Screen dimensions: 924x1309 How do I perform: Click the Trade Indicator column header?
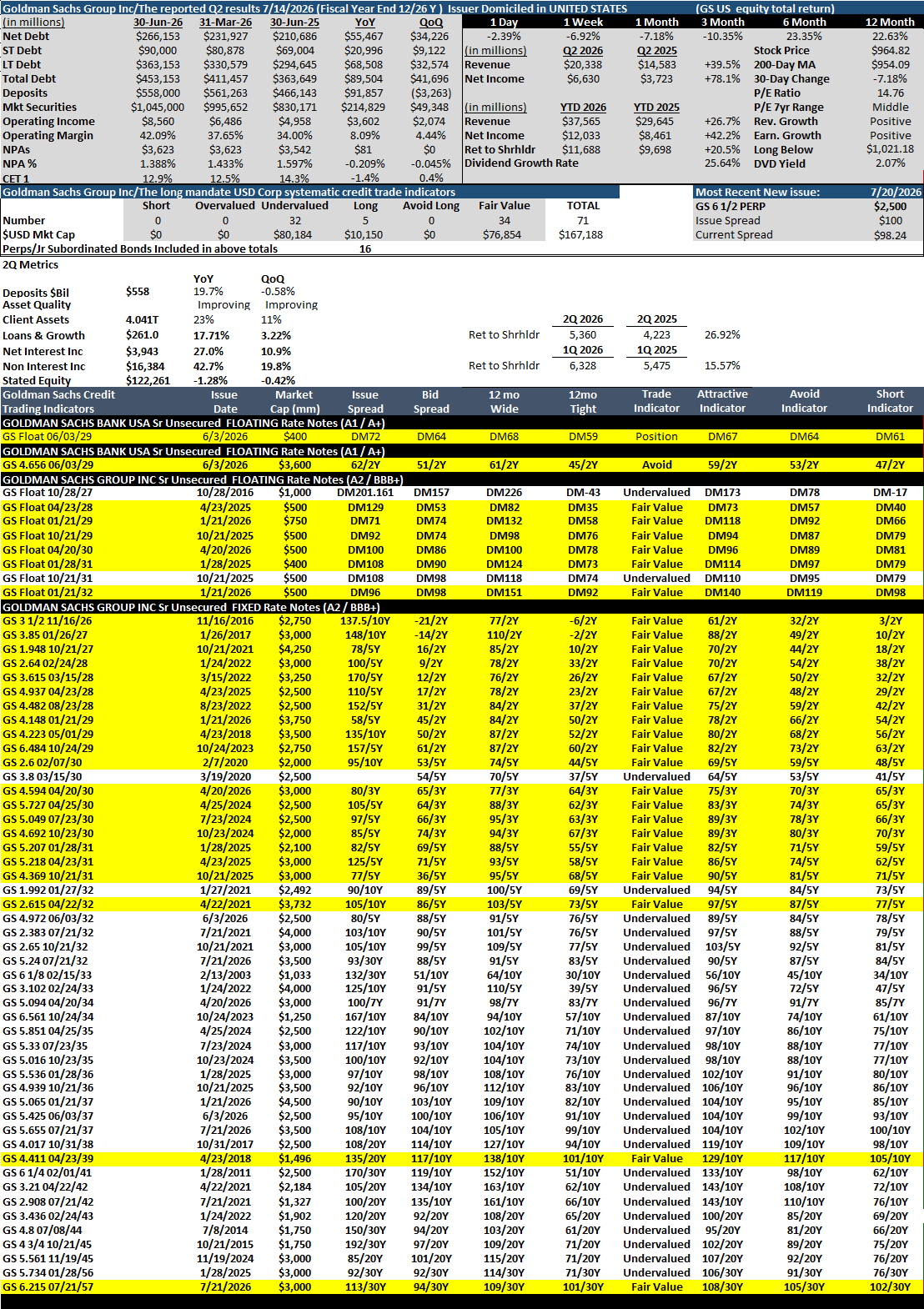pyautogui.click(x=656, y=401)
